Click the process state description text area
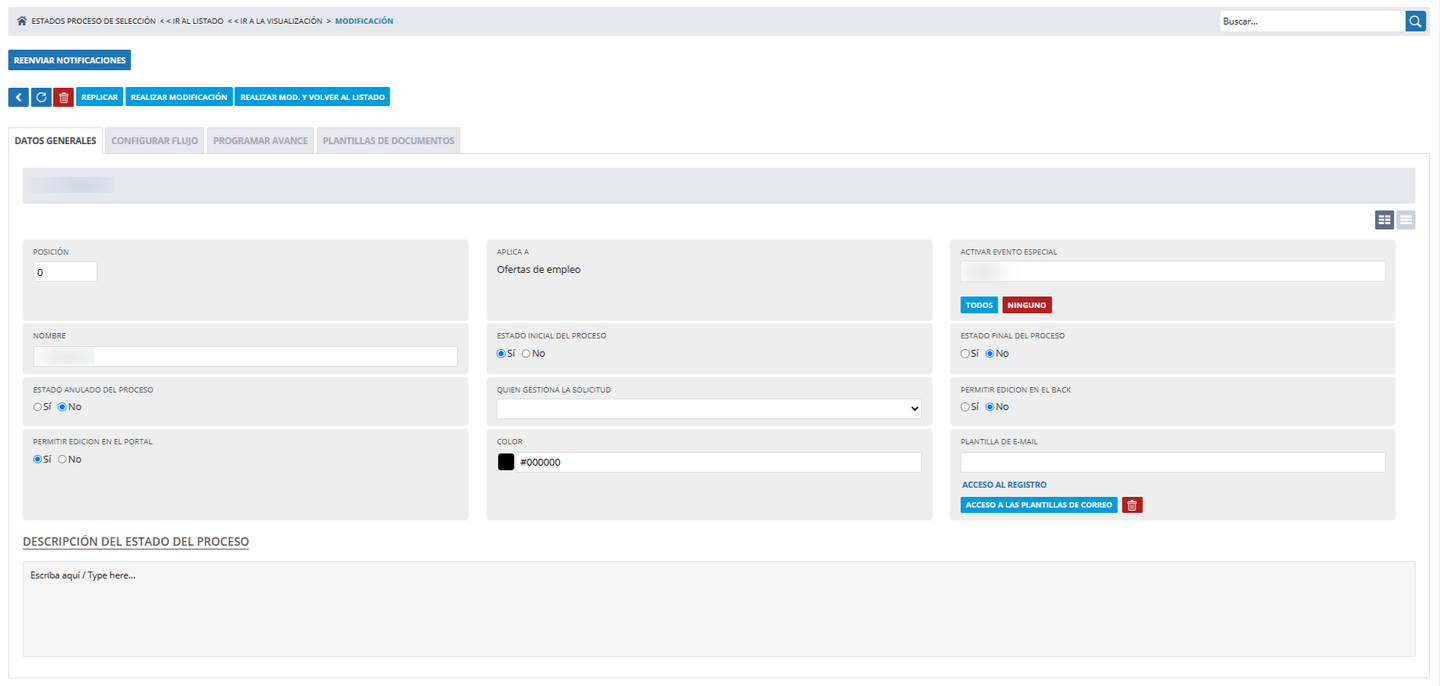The height and width of the screenshot is (686, 1440). pyautogui.click(x=719, y=609)
